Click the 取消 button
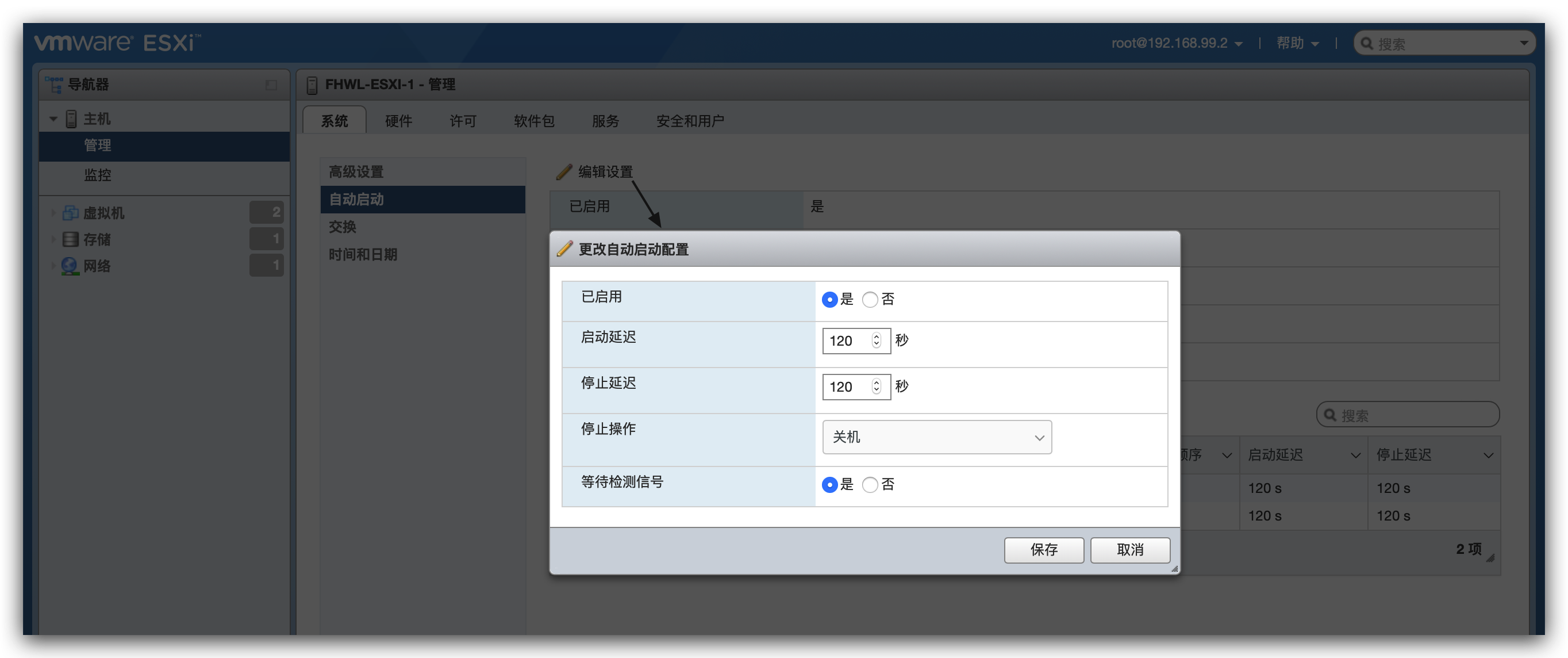Image resolution: width=1568 pixels, height=658 pixels. pyautogui.click(x=1130, y=549)
